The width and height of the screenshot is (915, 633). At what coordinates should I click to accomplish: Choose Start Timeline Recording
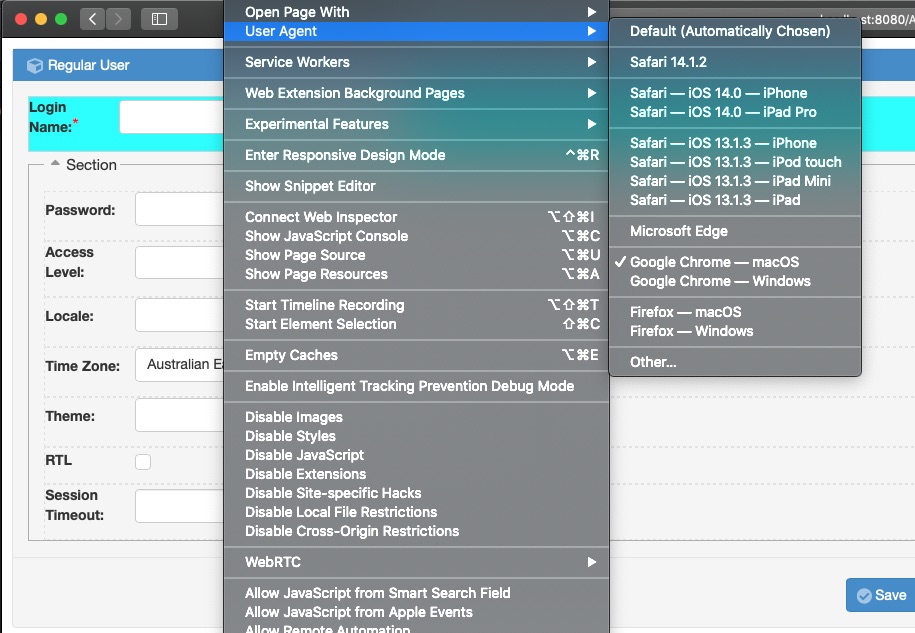(x=417, y=305)
